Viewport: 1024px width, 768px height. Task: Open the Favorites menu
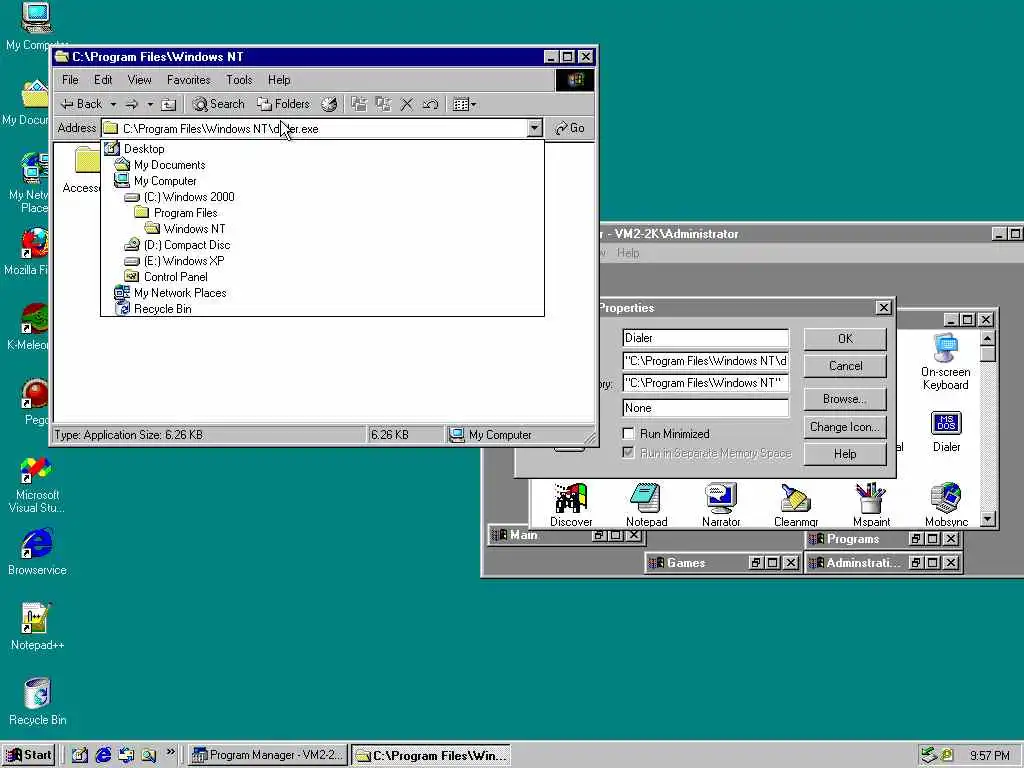(x=188, y=80)
